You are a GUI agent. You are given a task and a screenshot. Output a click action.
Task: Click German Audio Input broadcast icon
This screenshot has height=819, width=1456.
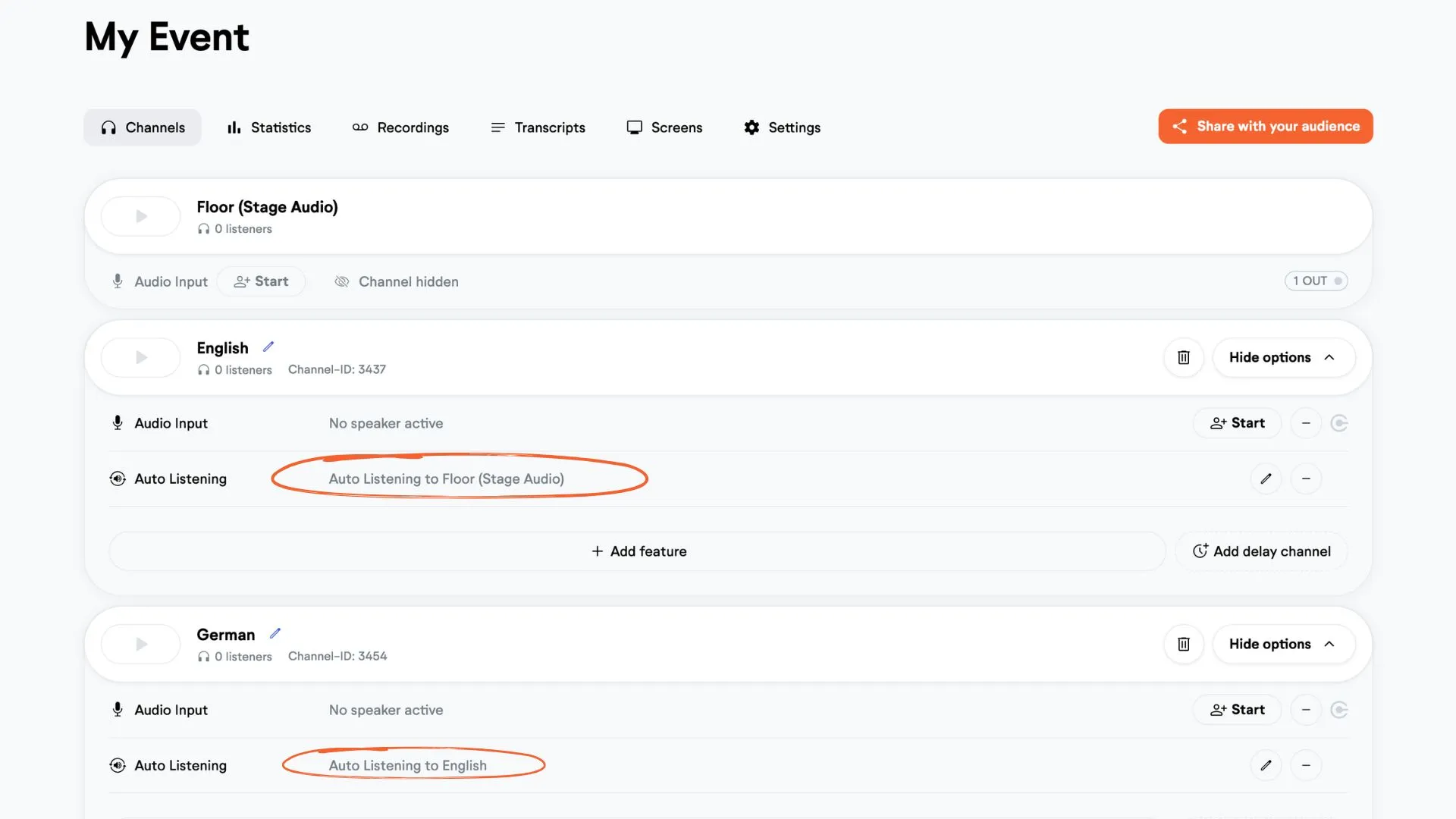(x=1339, y=710)
